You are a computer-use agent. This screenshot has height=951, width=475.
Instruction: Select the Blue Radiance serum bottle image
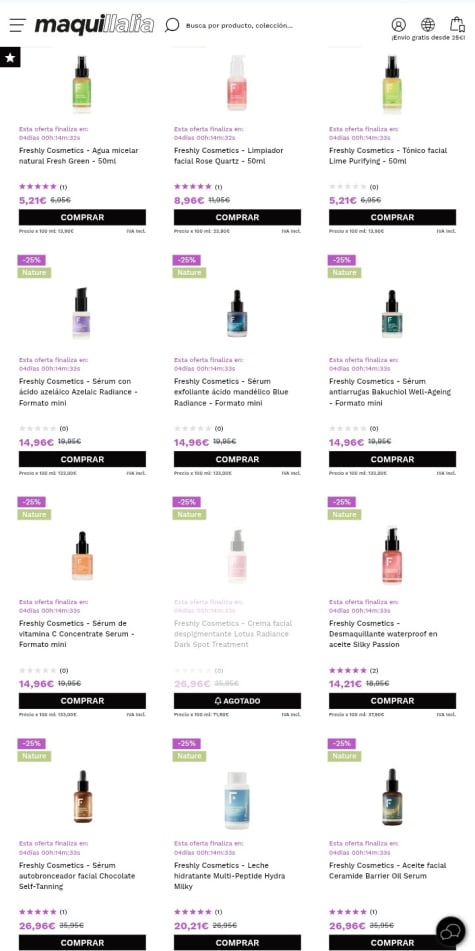(x=237, y=313)
